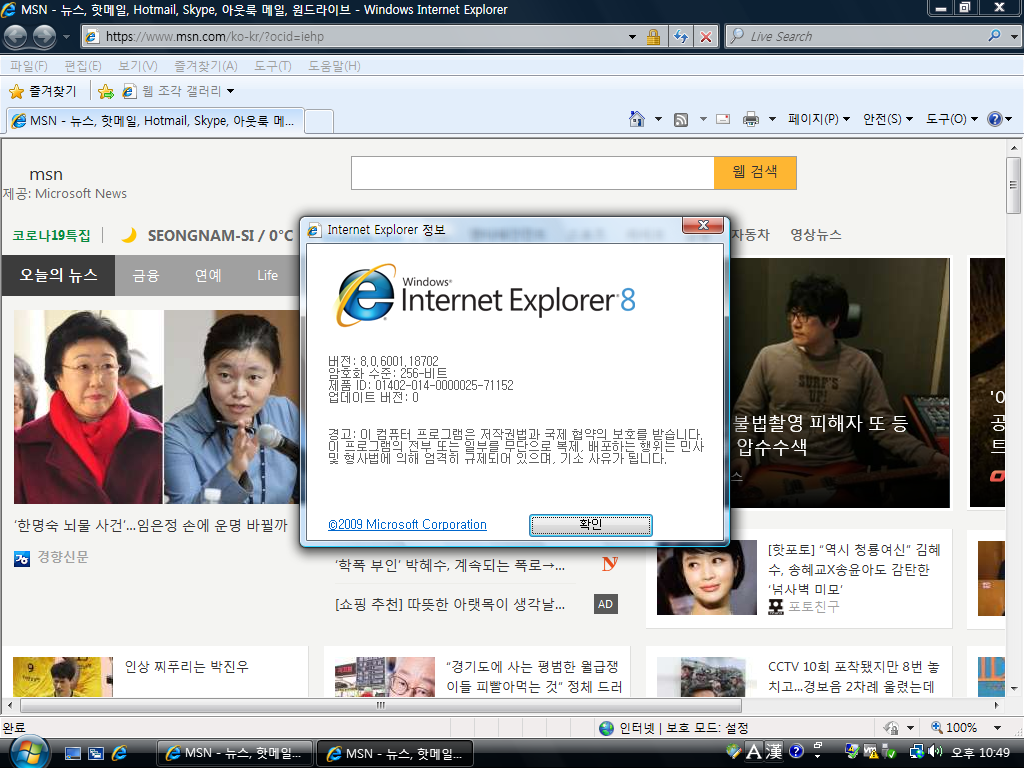Click the N source icon beside the 박혜수 headline

(609, 564)
